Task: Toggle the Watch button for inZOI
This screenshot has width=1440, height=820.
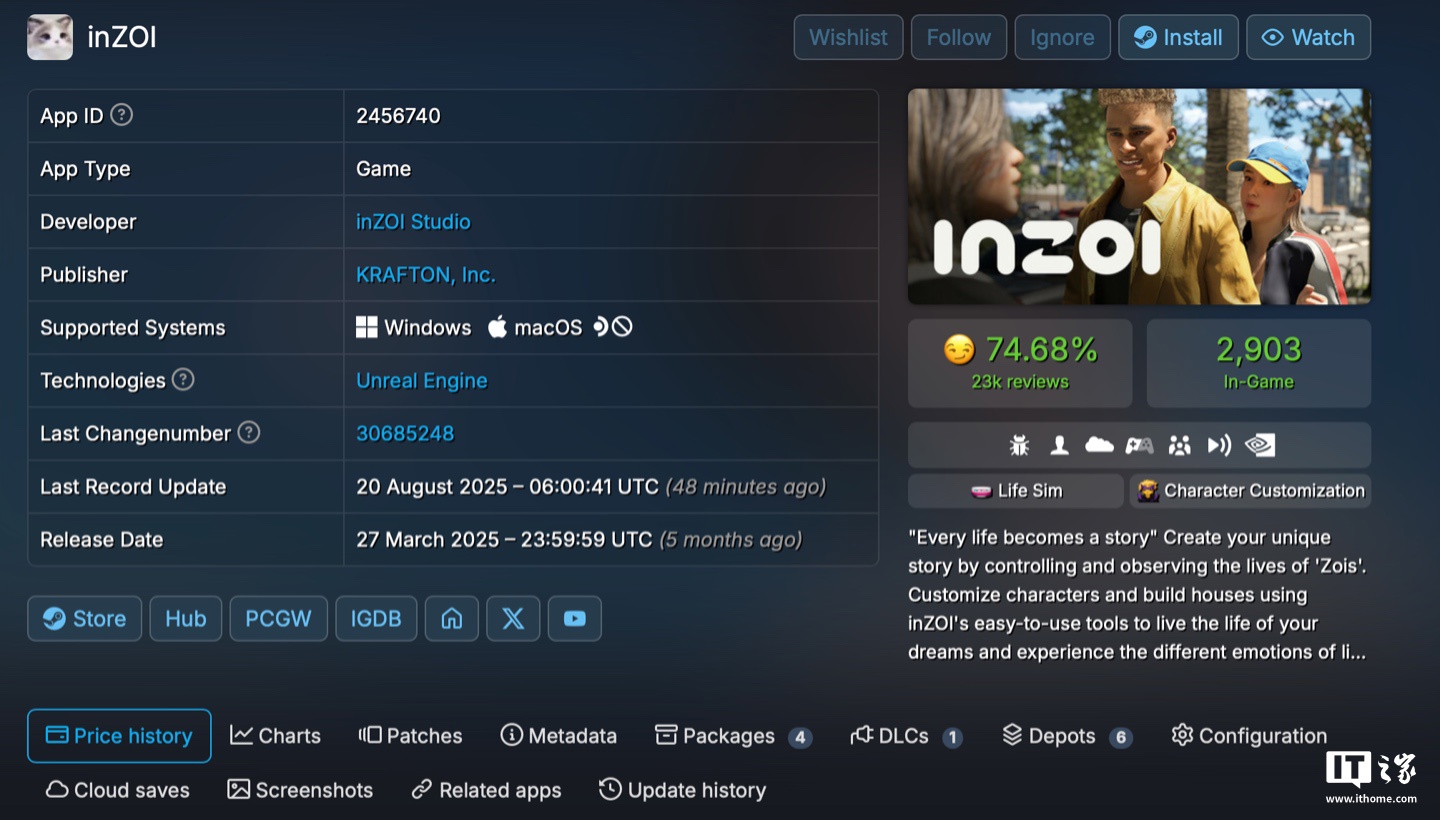Action: 1308,37
